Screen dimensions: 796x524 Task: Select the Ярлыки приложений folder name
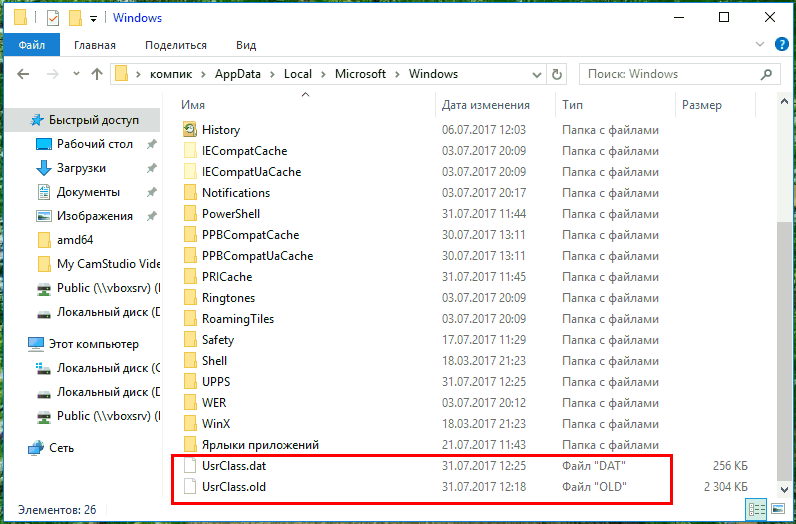point(260,445)
